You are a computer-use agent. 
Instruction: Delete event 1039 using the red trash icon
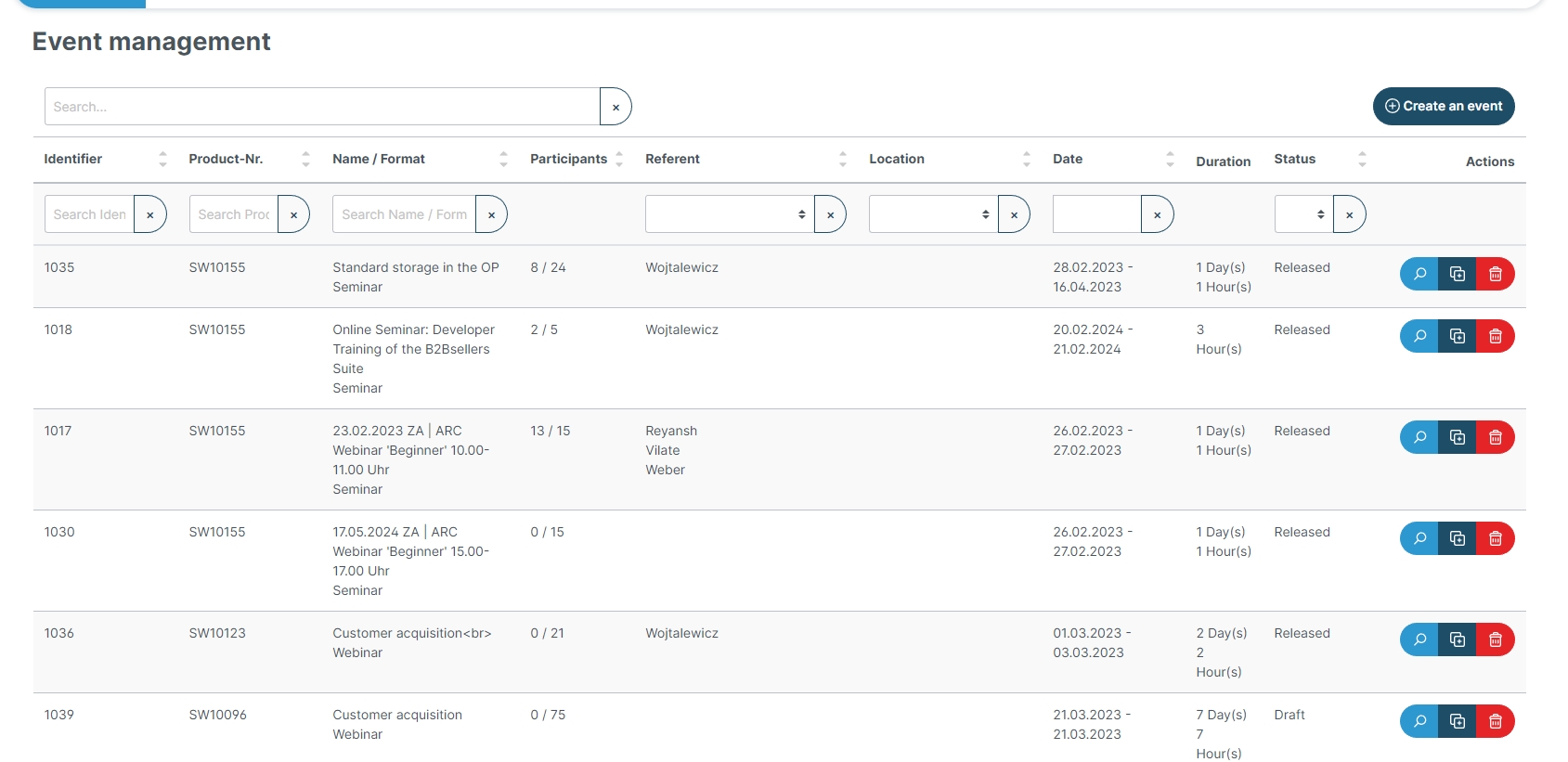[x=1495, y=721]
